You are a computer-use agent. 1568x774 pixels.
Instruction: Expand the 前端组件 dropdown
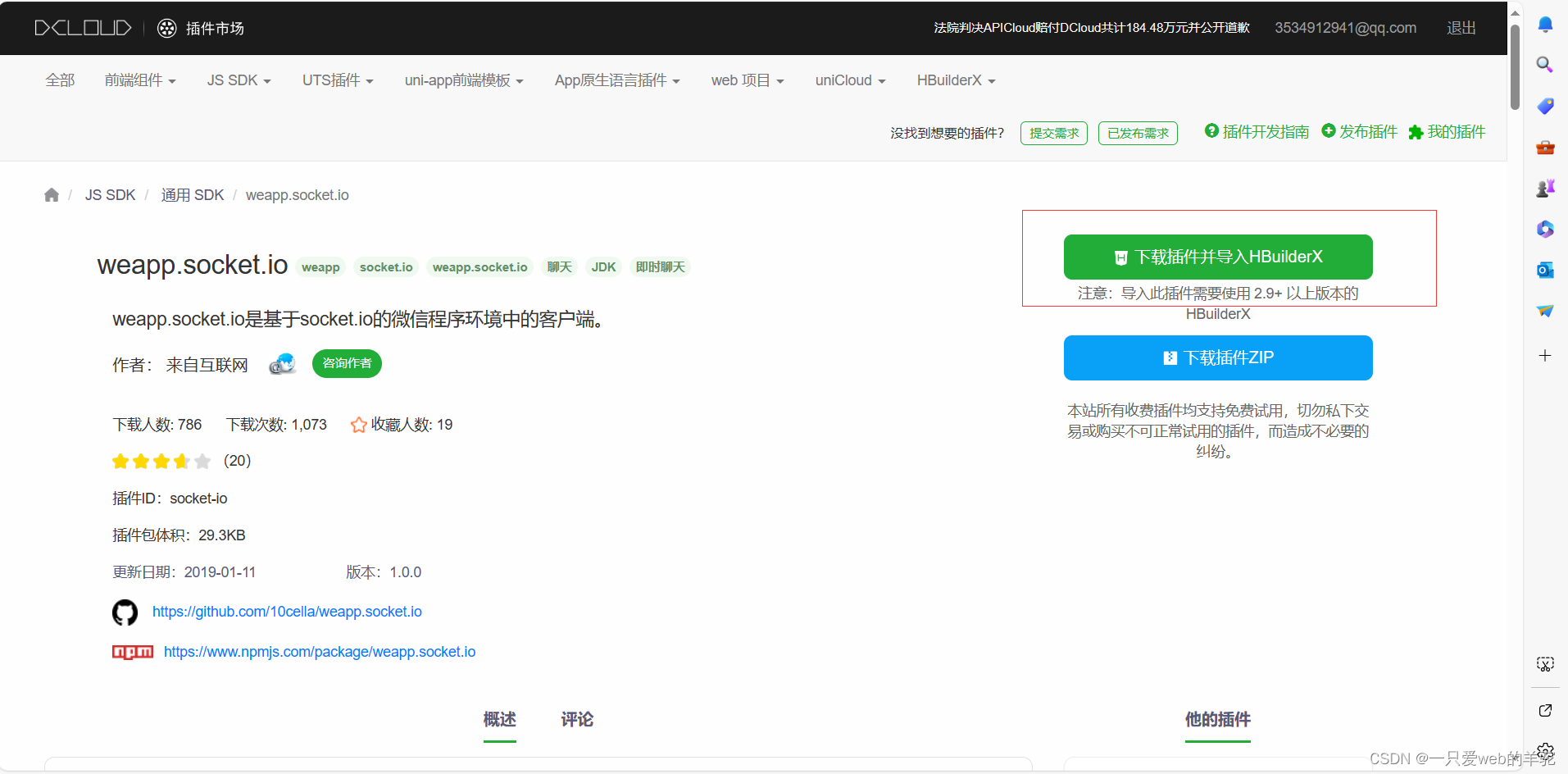140,80
